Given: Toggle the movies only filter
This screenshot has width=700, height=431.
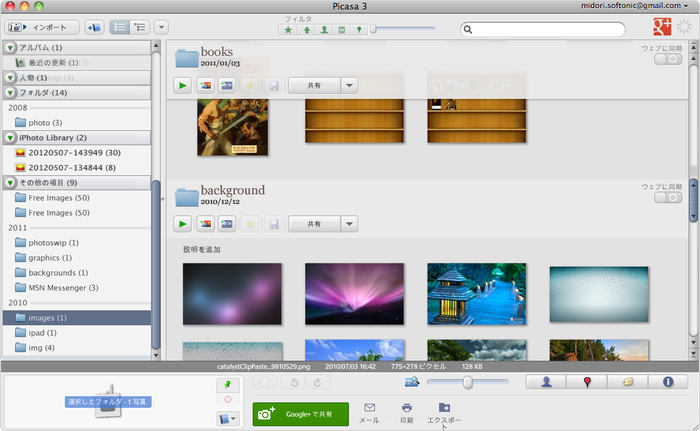Looking at the screenshot, I should 342,30.
